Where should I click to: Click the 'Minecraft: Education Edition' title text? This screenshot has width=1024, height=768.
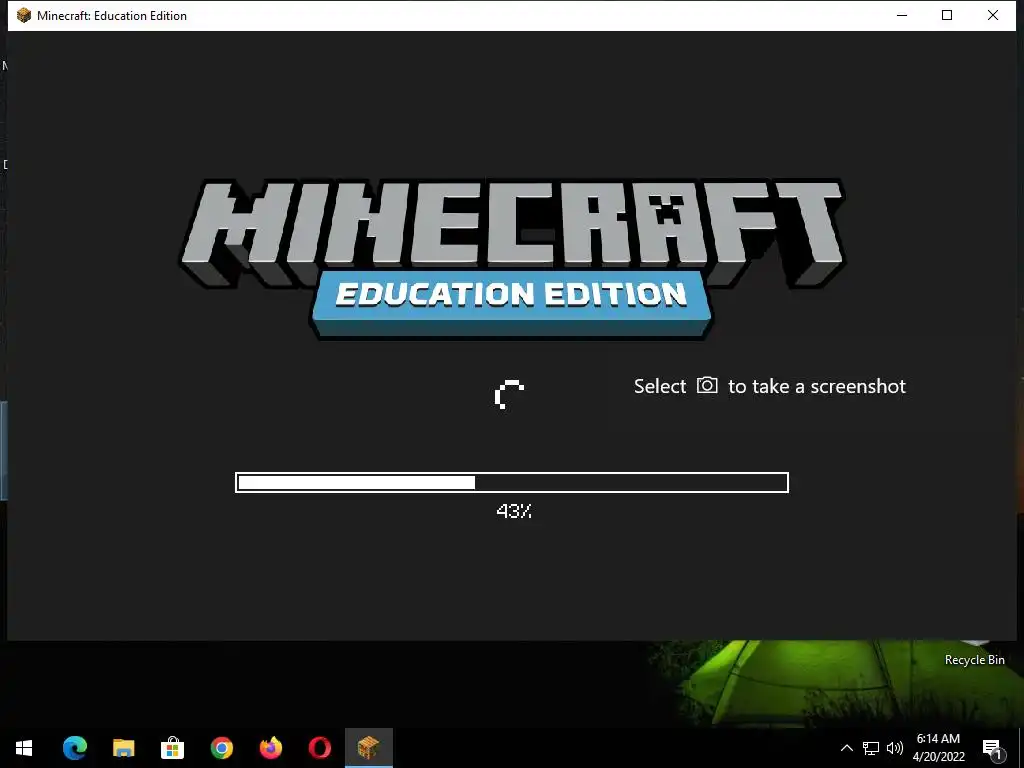(x=112, y=16)
